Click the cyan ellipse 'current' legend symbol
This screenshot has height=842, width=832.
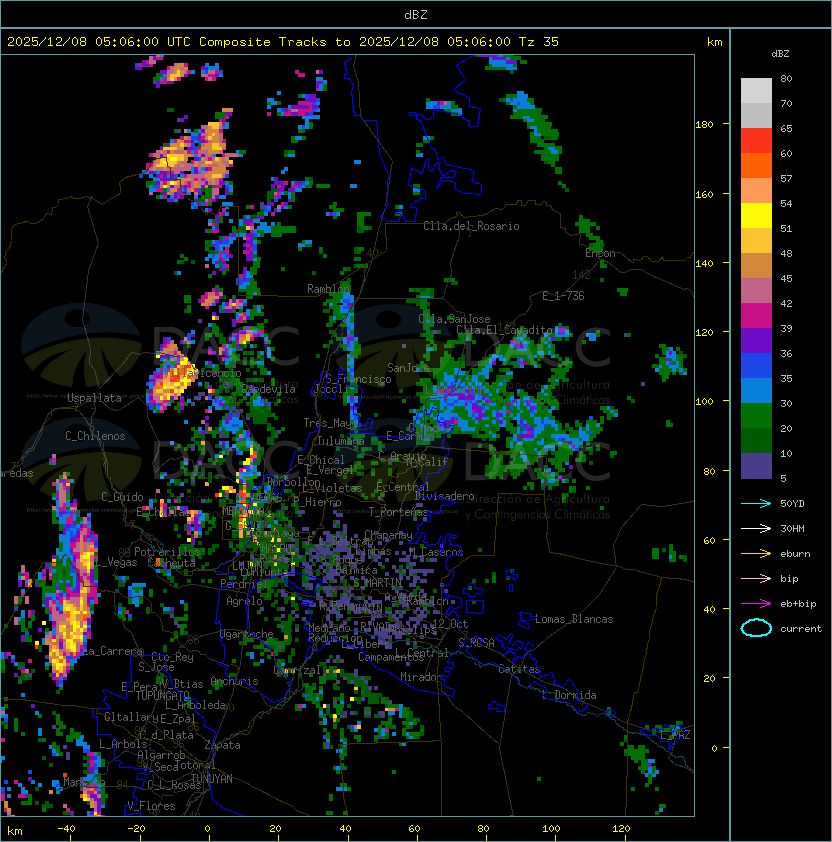756,628
